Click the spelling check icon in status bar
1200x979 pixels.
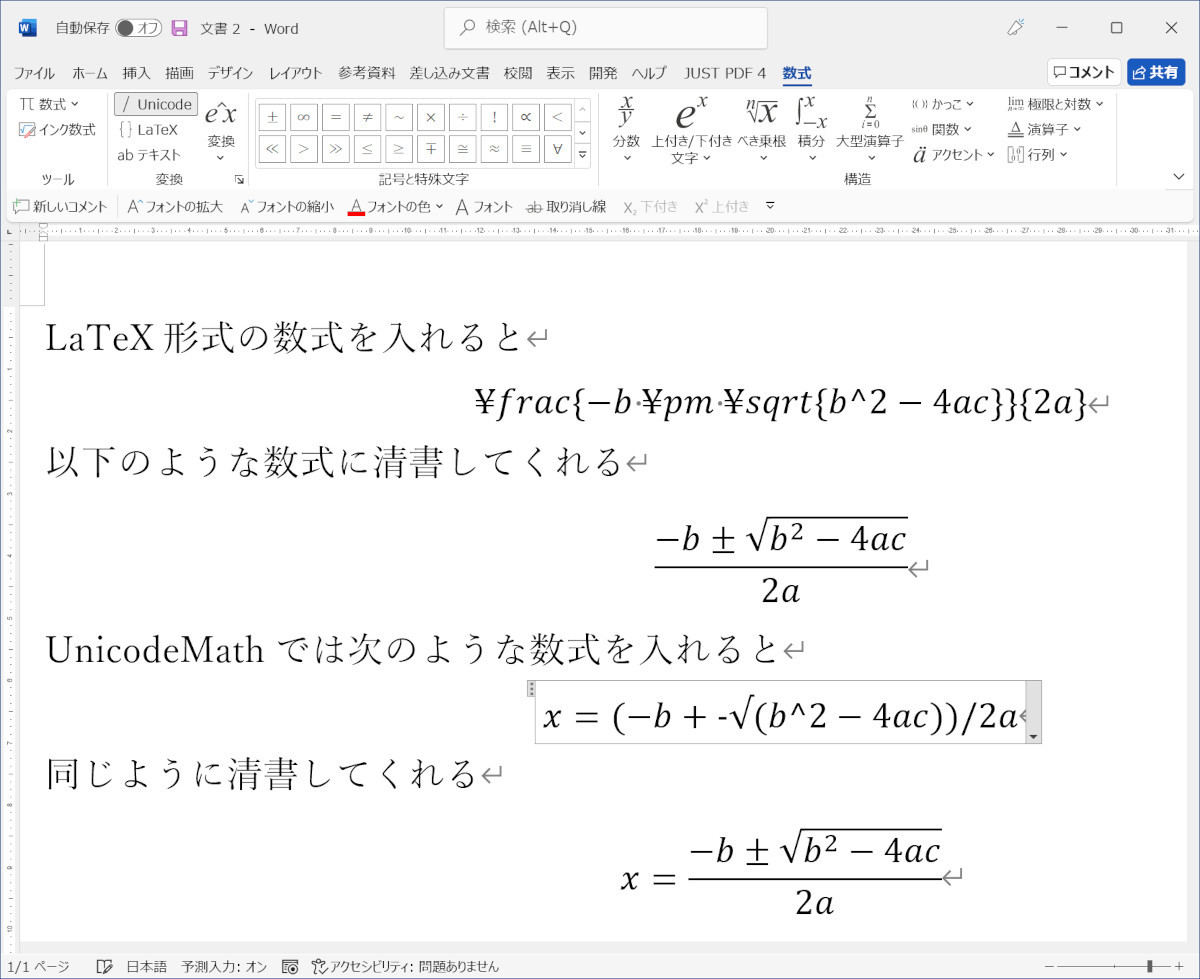(104, 966)
